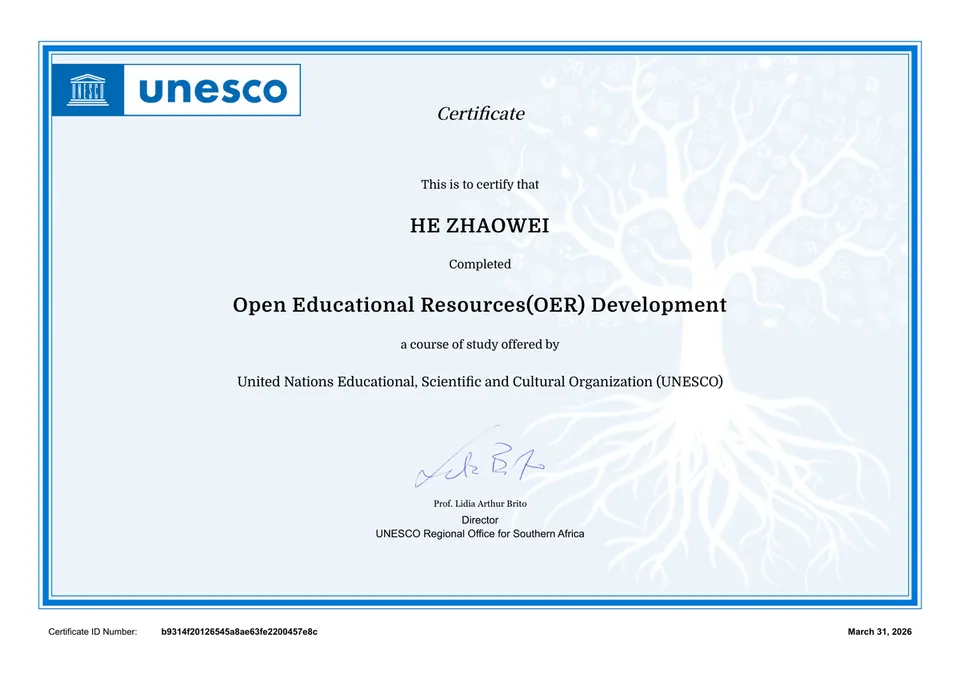
Task: Select certificate ID 'b9314f20126545a8ae63fe2200457e8c'
Action: 239,631
